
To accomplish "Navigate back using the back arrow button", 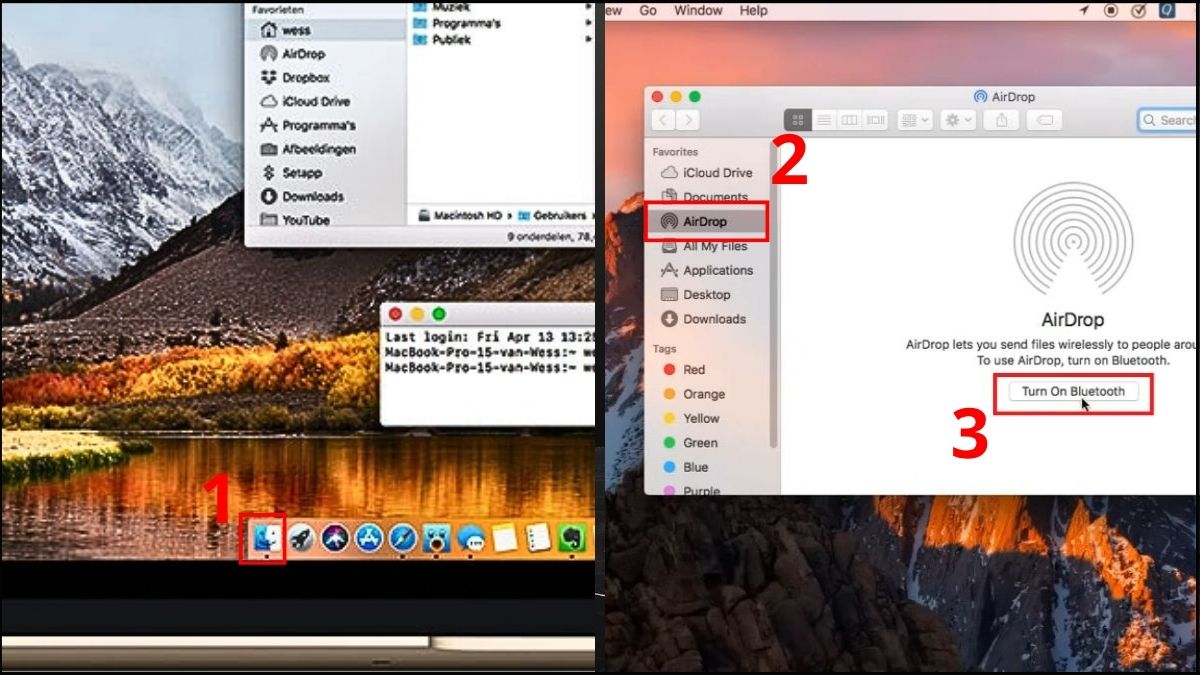I will coord(663,120).
